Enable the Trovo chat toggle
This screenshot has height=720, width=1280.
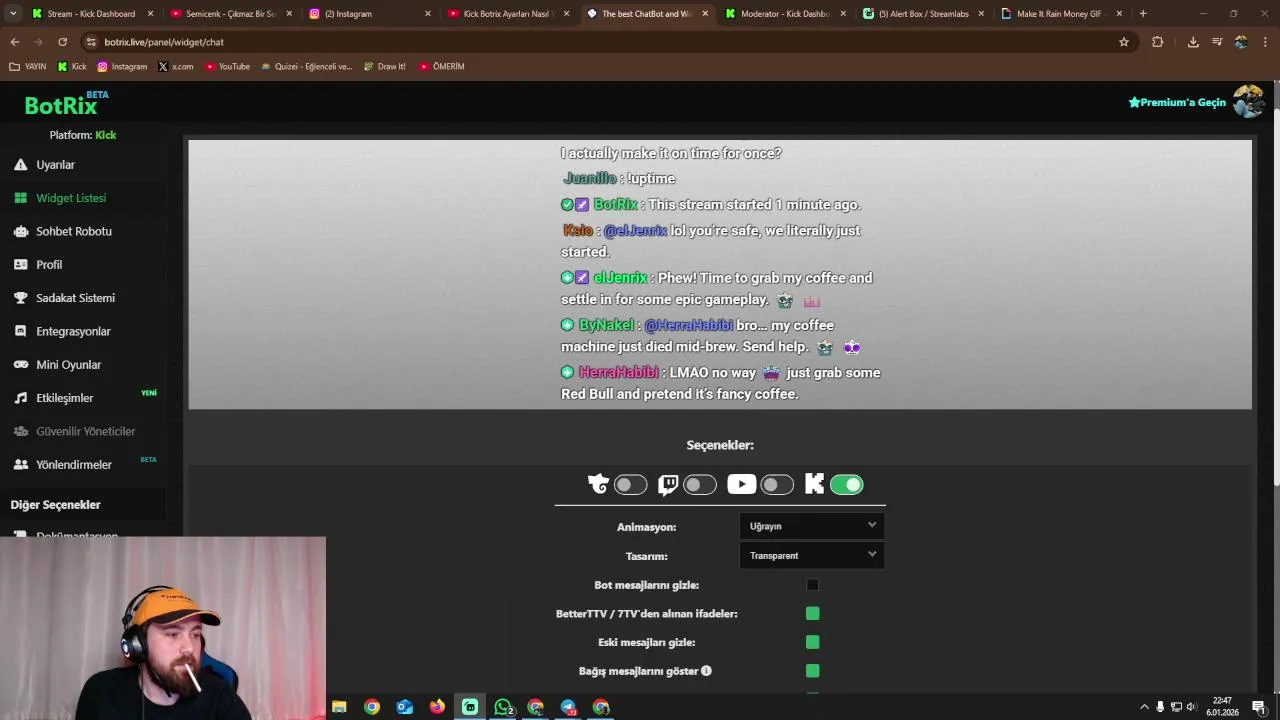coord(630,485)
